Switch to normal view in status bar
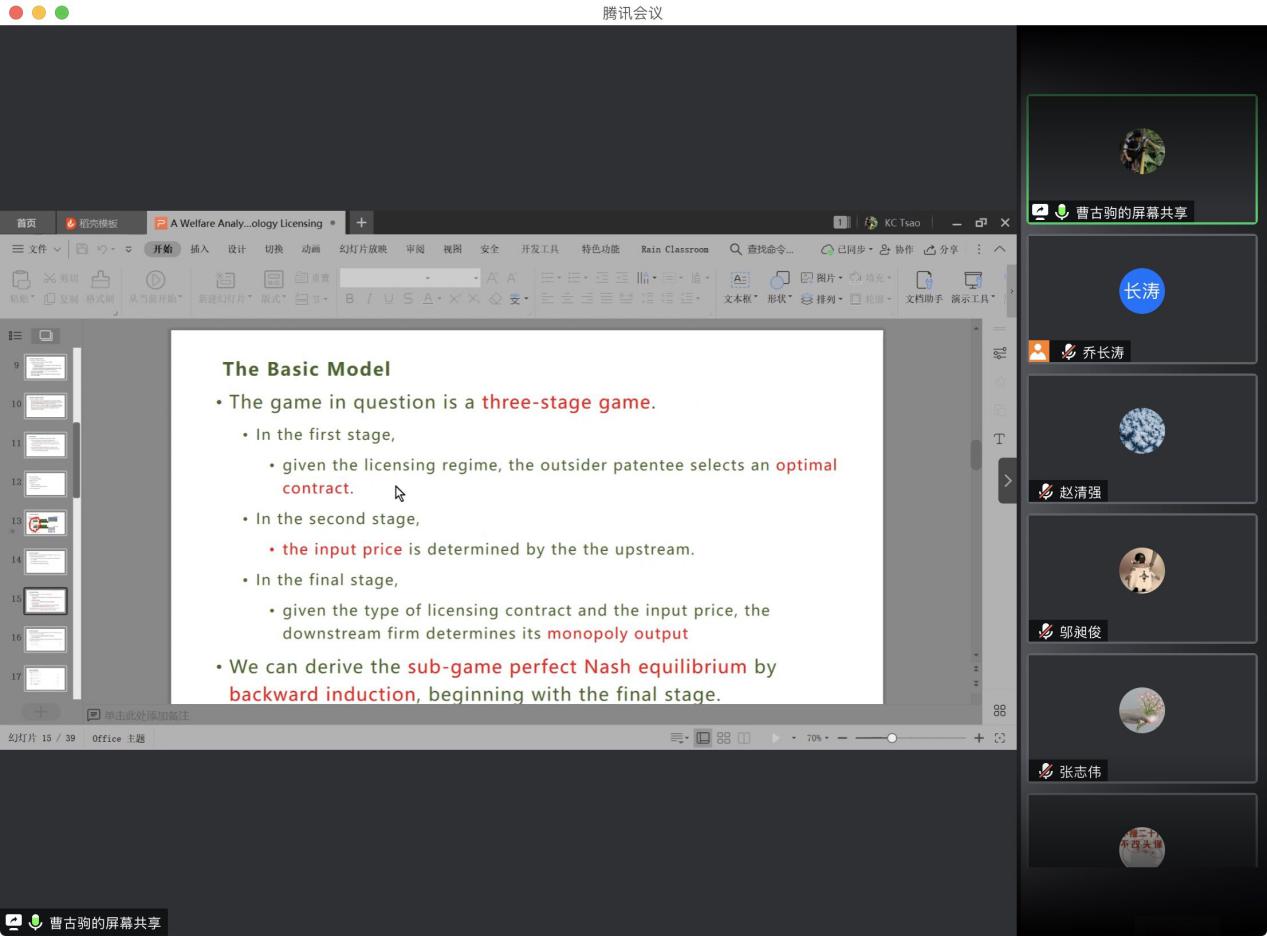This screenshot has width=1267, height=936. 703,738
